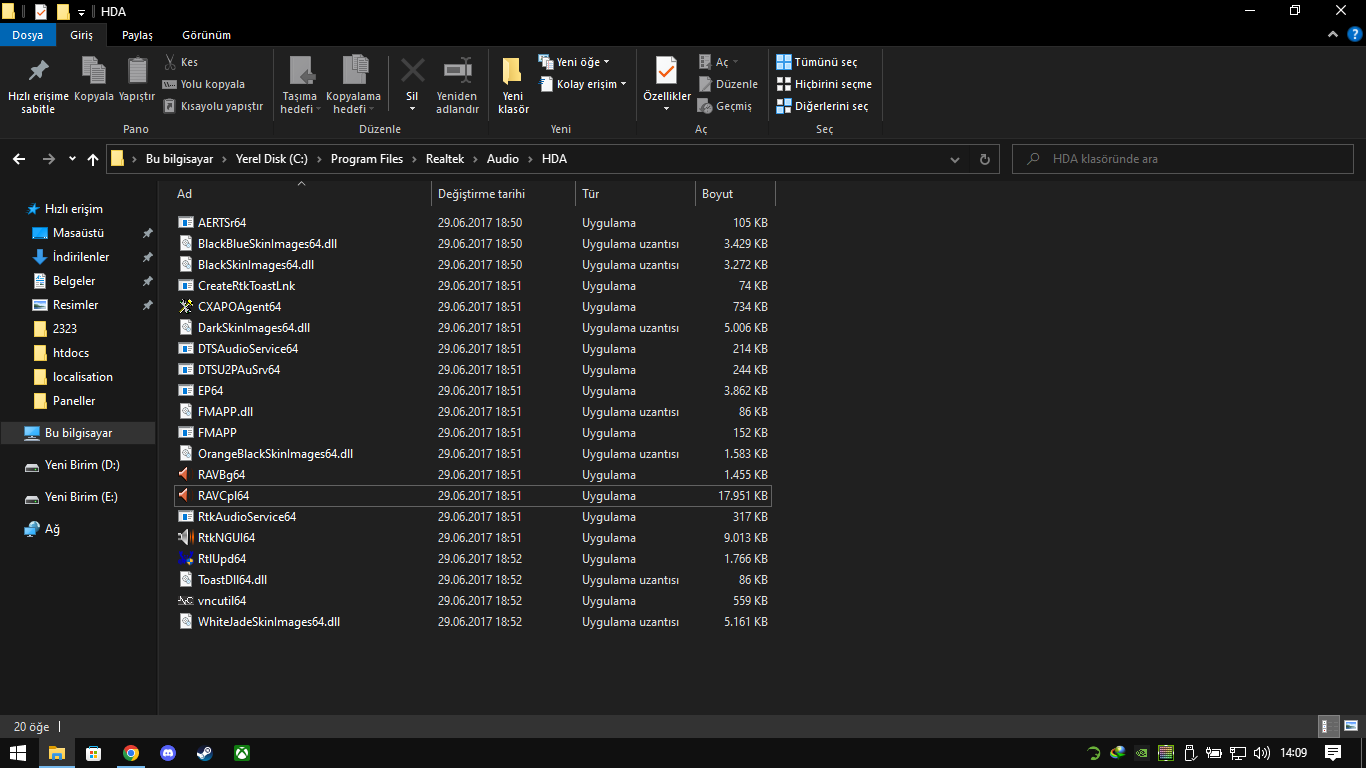Rename using Yeniden adlandır
This screenshot has width=1366, height=768.
tap(457, 84)
